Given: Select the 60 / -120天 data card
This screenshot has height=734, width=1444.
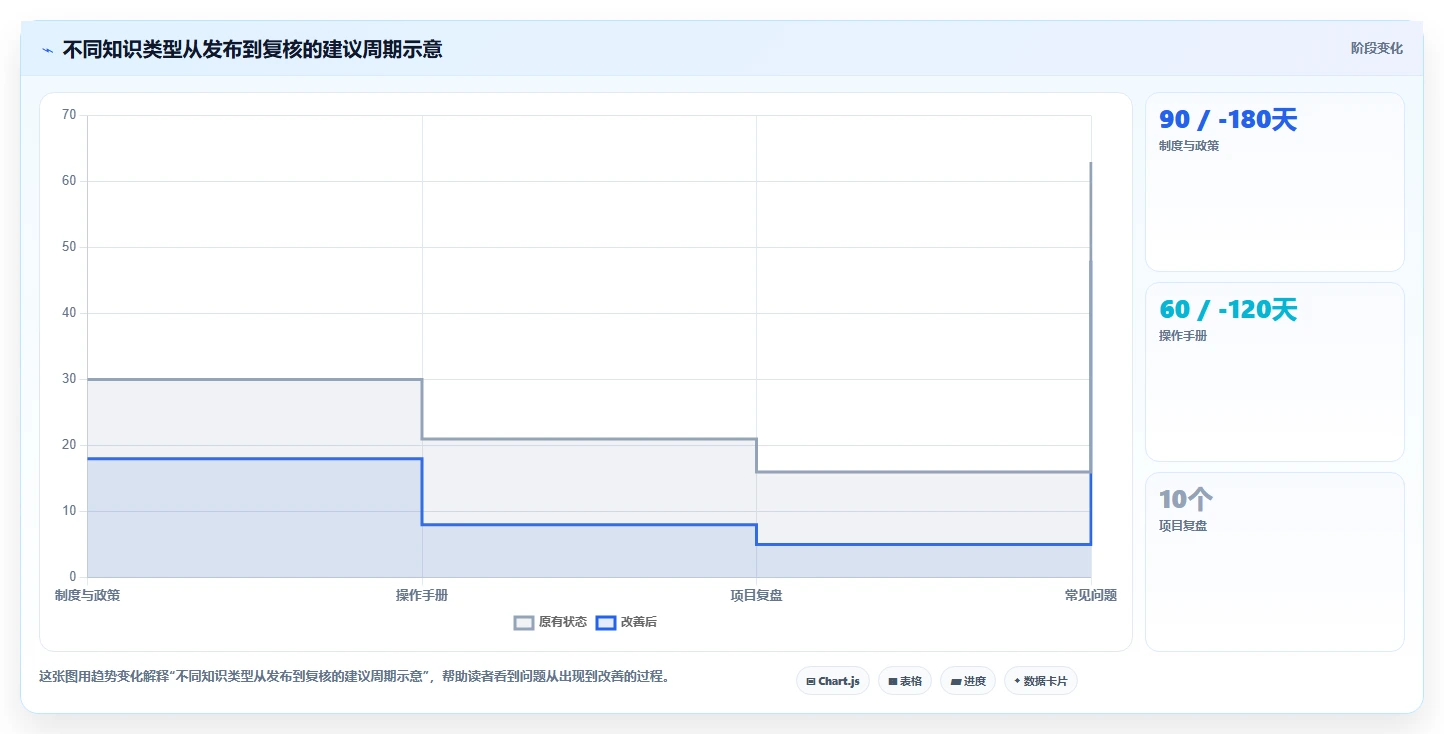Looking at the screenshot, I should coord(1274,372).
